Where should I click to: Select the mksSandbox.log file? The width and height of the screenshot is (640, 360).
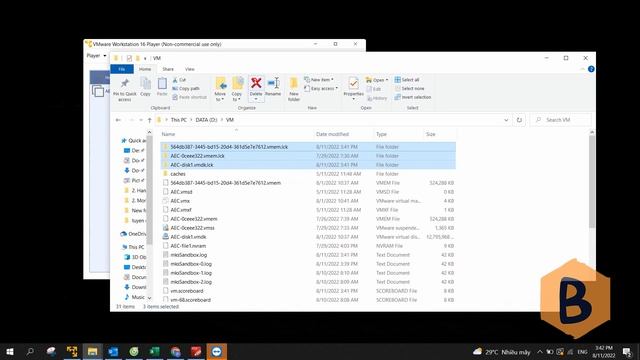[x=308, y=255]
